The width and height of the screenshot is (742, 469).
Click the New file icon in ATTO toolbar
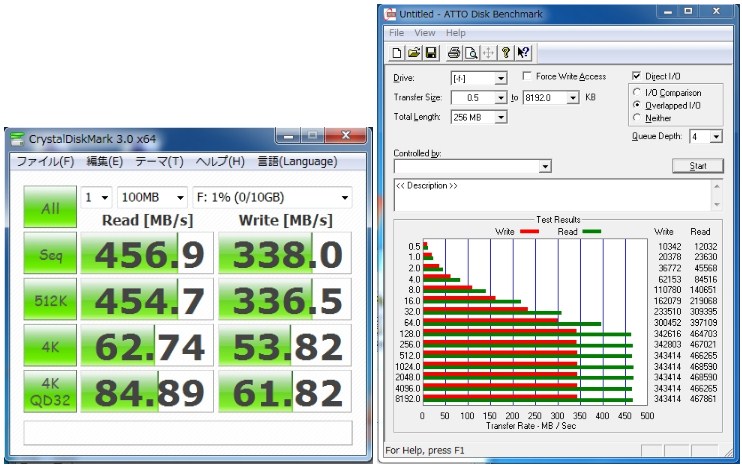click(397, 53)
